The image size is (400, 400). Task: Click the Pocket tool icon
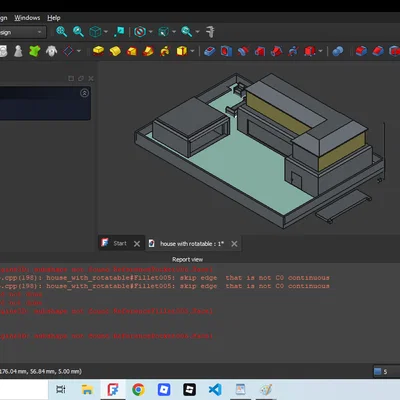[x=209, y=51]
